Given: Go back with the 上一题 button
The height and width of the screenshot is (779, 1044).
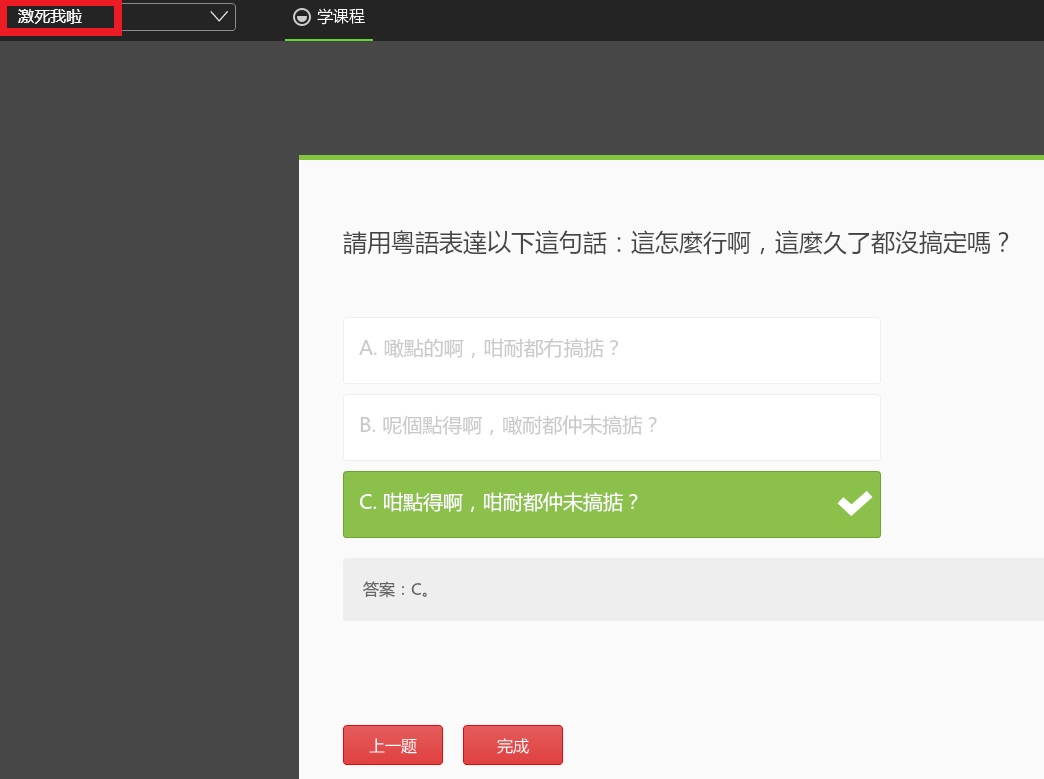Looking at the screenshot, I should tap(392, 746).
